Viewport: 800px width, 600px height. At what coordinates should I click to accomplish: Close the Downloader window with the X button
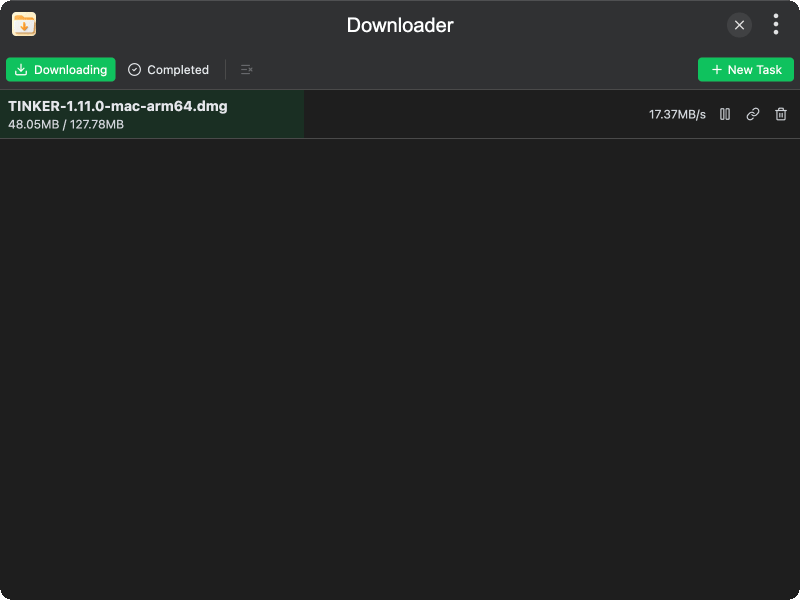tap(739, 25)
